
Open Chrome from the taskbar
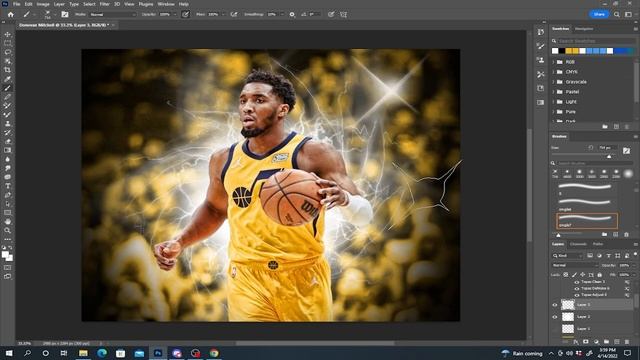pos(214,353)
